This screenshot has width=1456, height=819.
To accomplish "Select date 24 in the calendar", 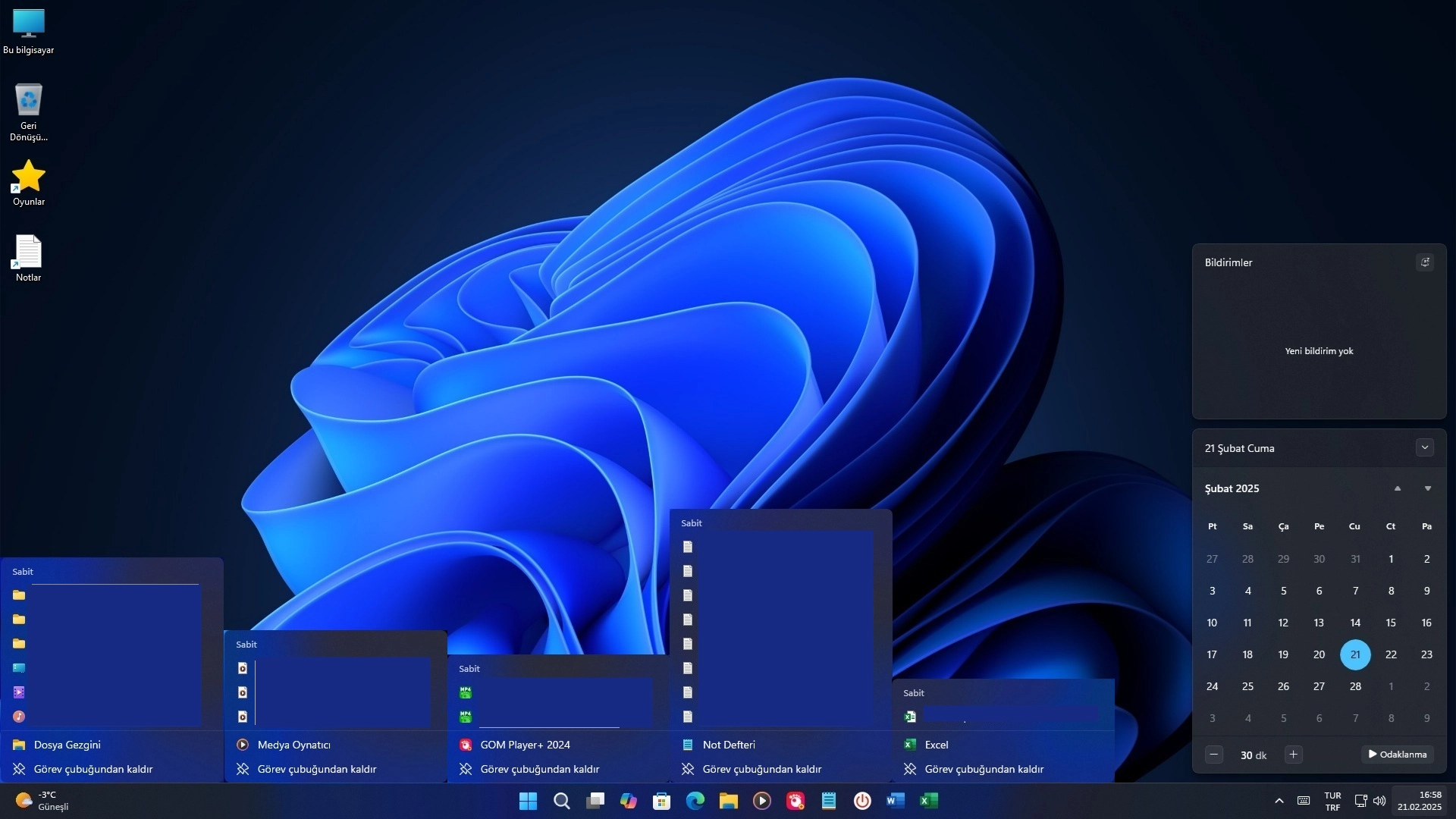I will click(x=1212, y=686).
